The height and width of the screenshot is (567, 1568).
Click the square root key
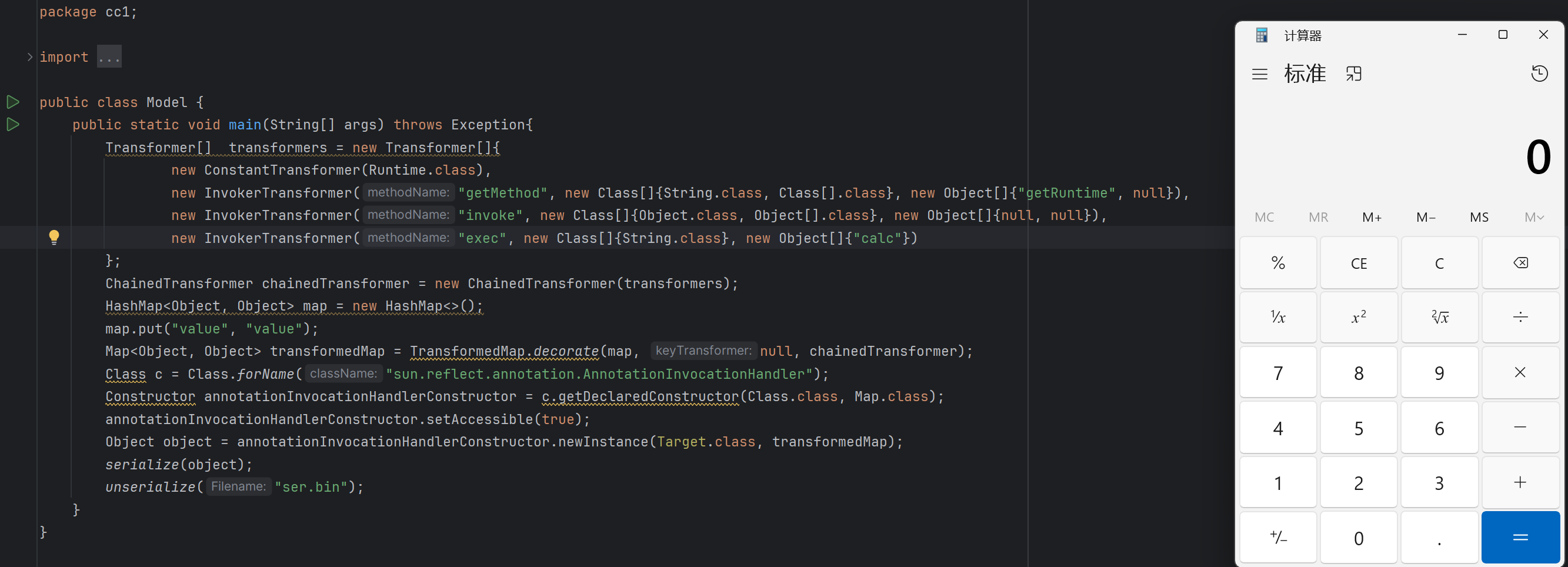click(1439, 317)
